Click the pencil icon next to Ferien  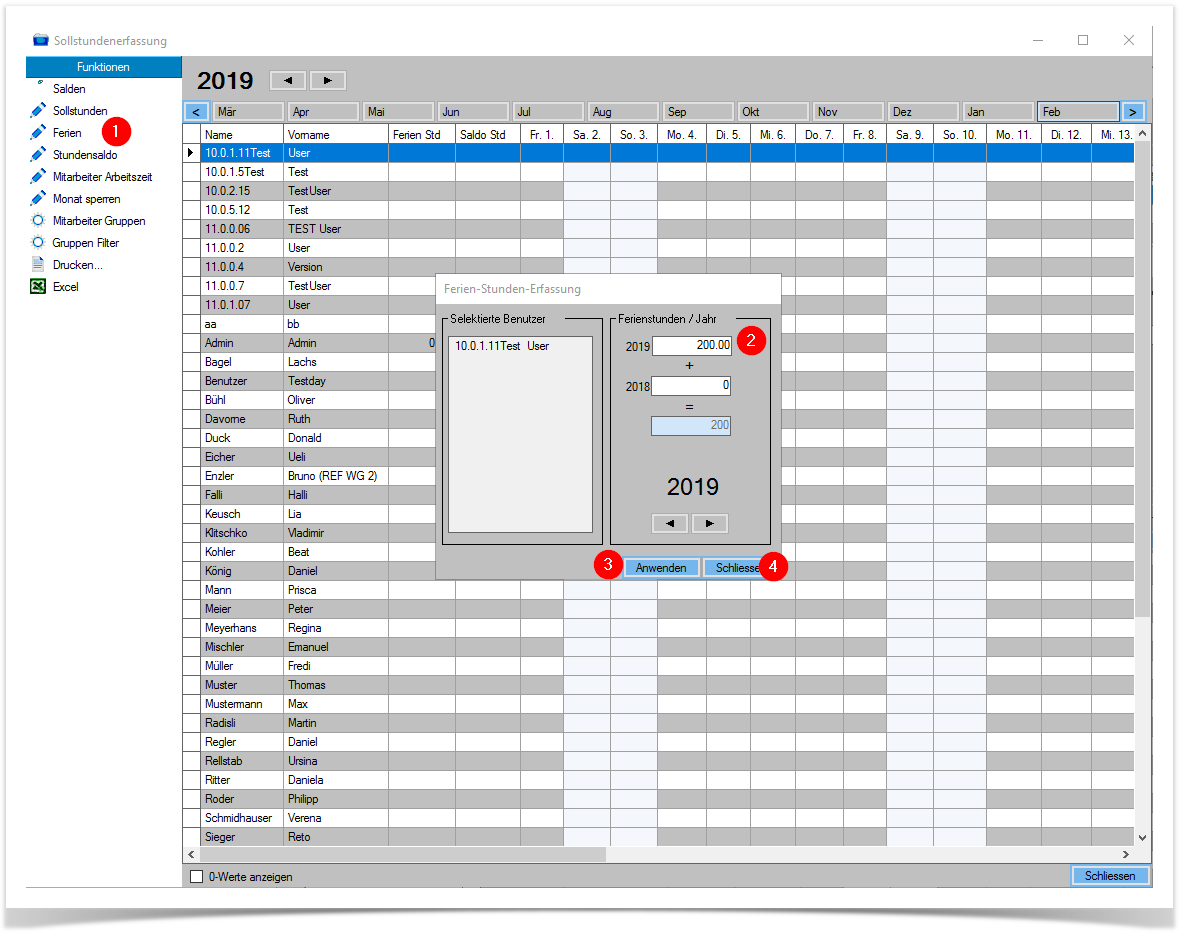tap(38, 132)
